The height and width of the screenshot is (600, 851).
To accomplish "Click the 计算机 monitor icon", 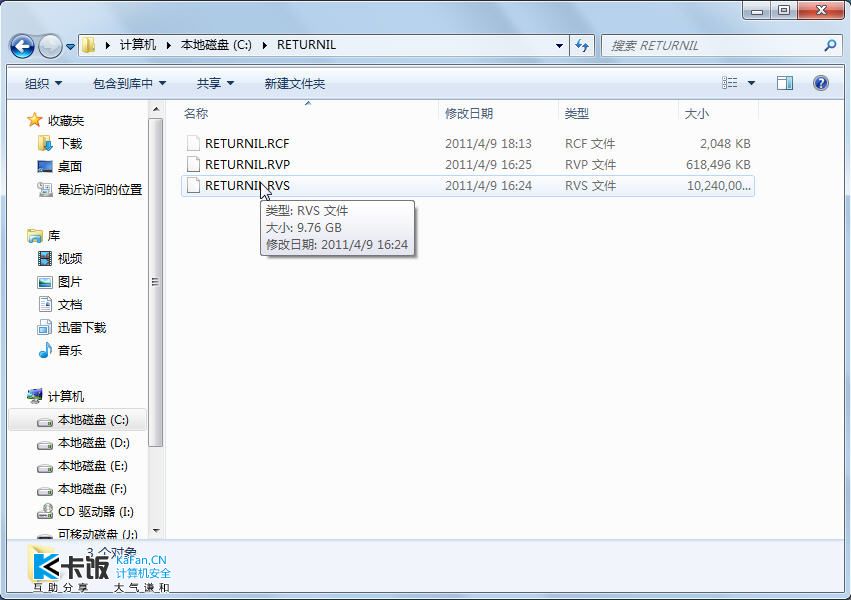I will coord(34,396).
